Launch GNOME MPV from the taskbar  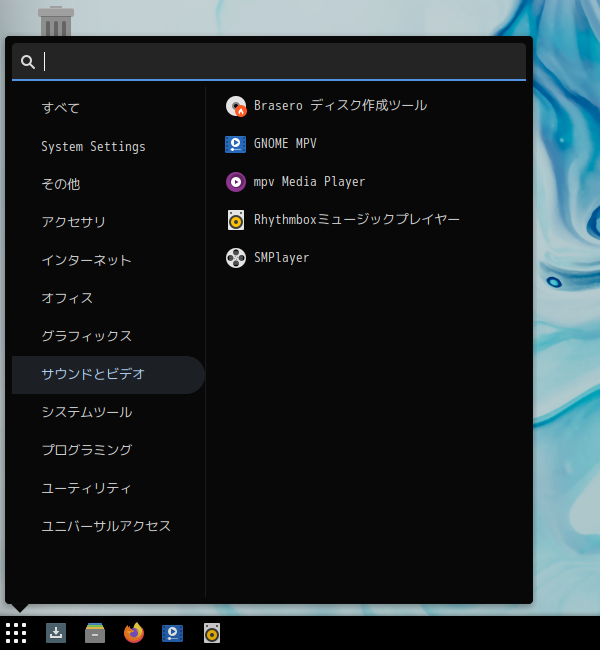click(x=172, y=633)
